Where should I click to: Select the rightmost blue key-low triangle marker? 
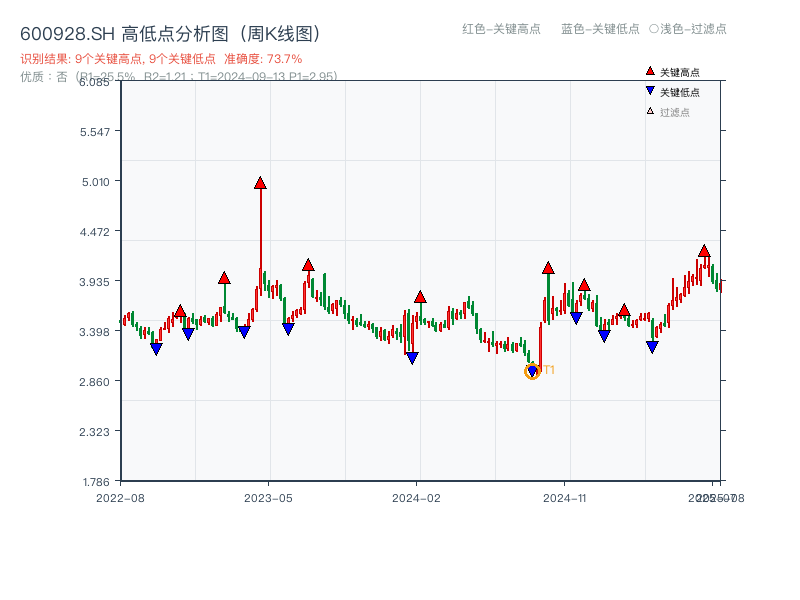tap(652, 347)
